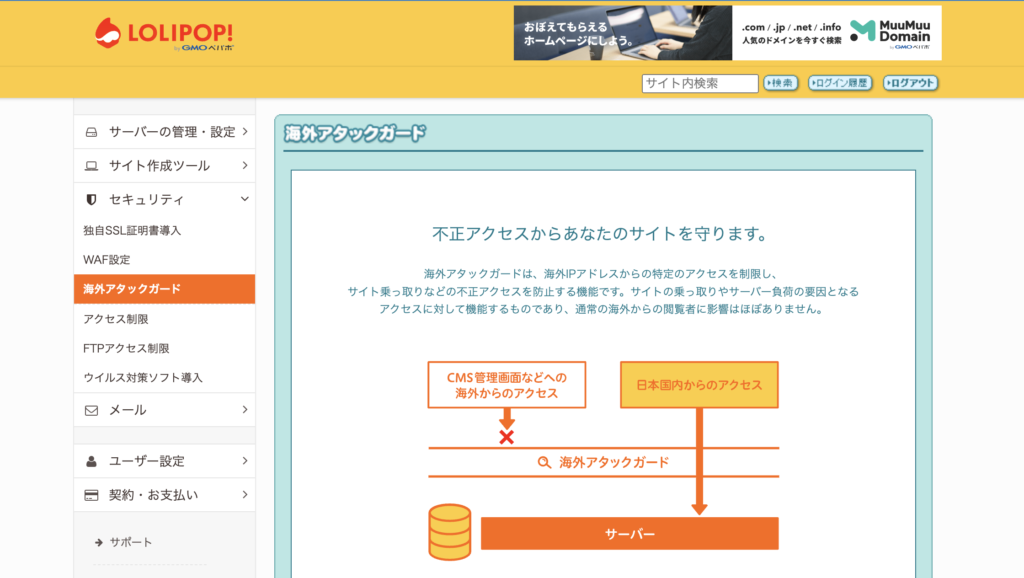This screenshot has height=578, width=1024.
Task: Click the credit card payment icon
Action: pyautogui.click(x=91, y=495)
